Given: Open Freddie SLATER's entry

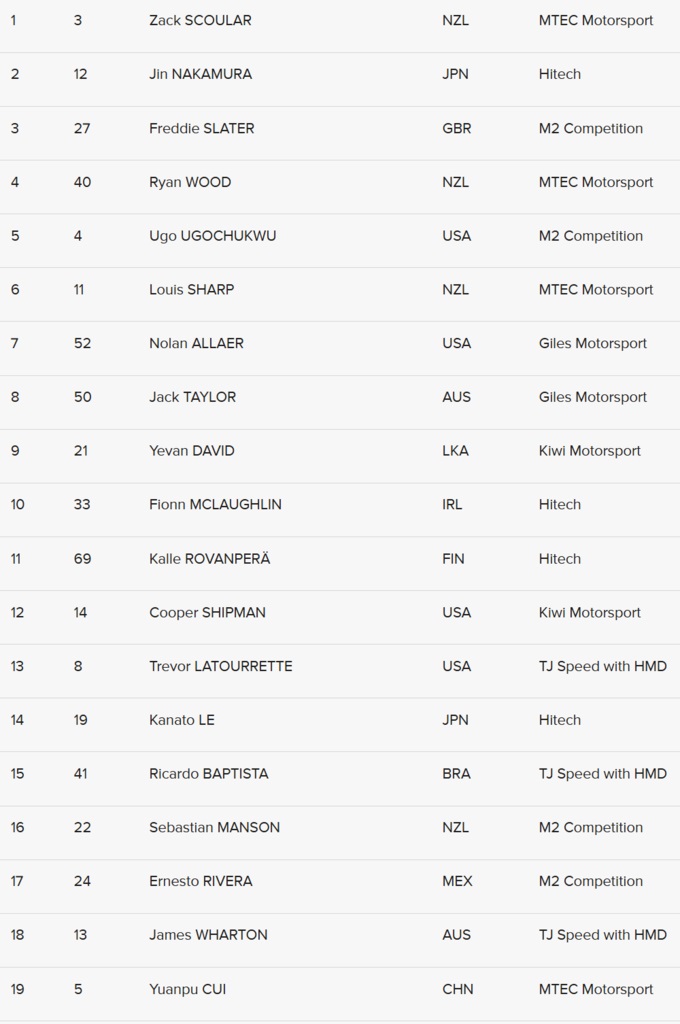Looking at the screenshot, I should click(201, 128).
